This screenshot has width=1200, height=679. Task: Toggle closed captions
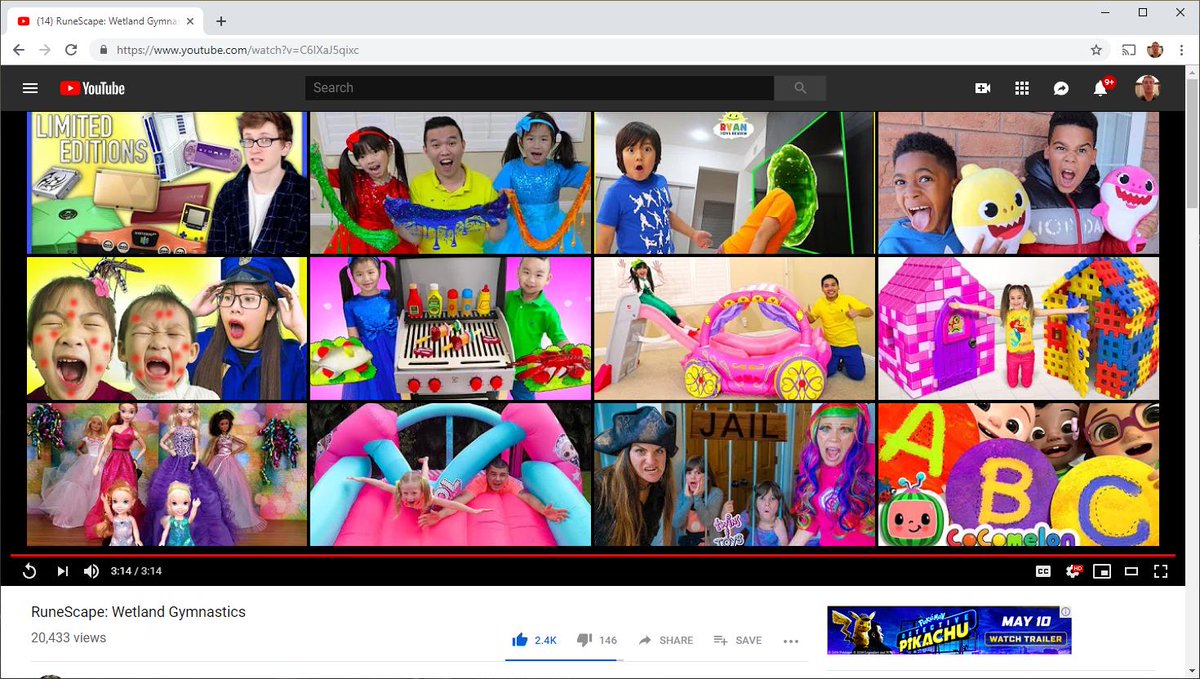click(x=1043, y=571)
